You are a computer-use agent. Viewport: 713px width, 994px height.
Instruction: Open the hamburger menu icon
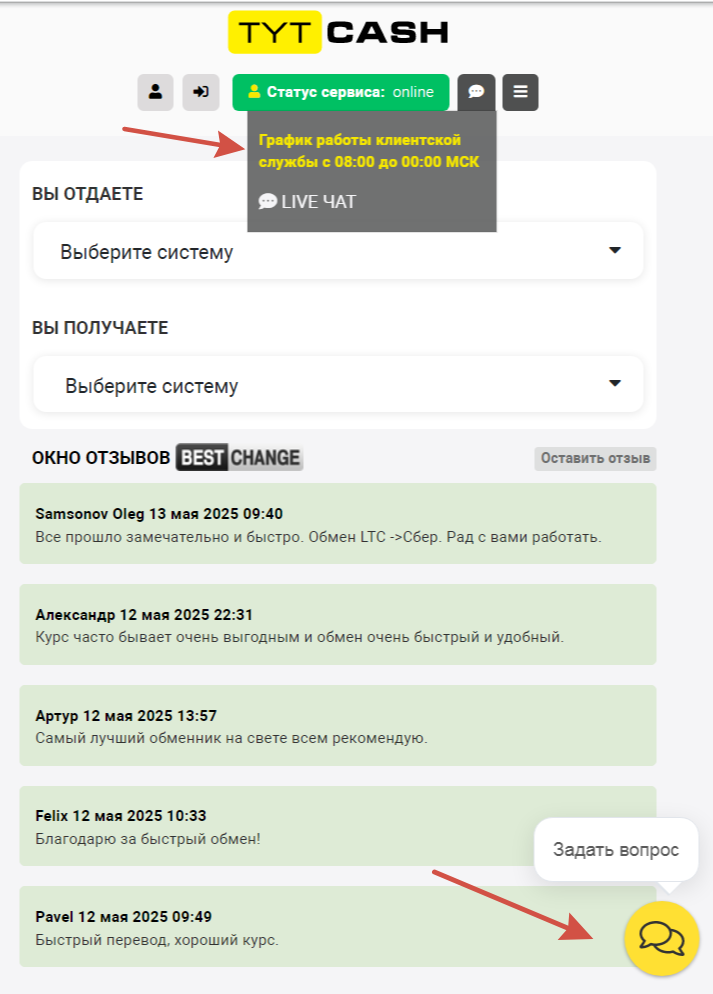[x=520, y=92]
